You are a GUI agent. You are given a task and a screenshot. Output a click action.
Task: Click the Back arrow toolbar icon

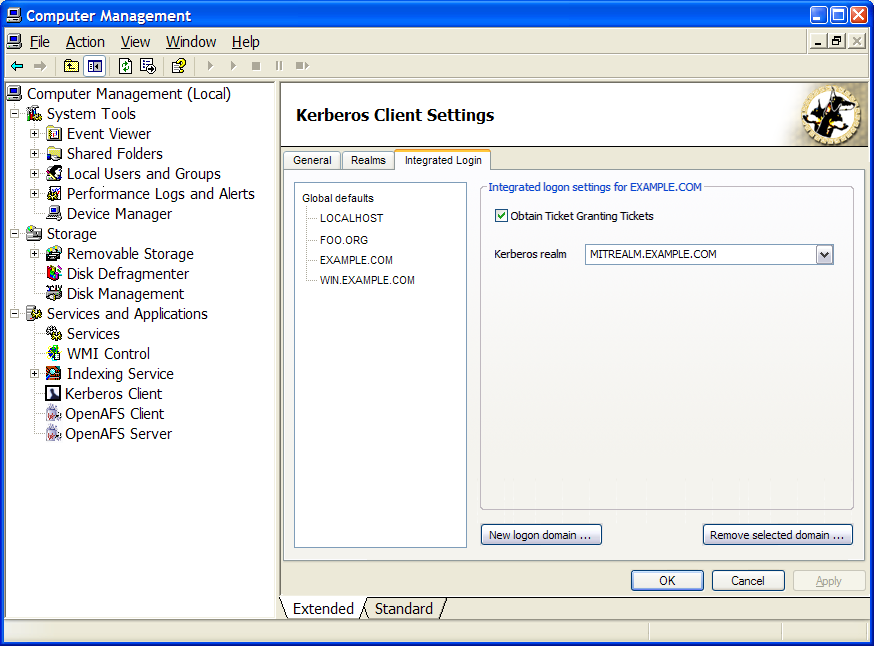pyautogui.click(x=17, y=66)
